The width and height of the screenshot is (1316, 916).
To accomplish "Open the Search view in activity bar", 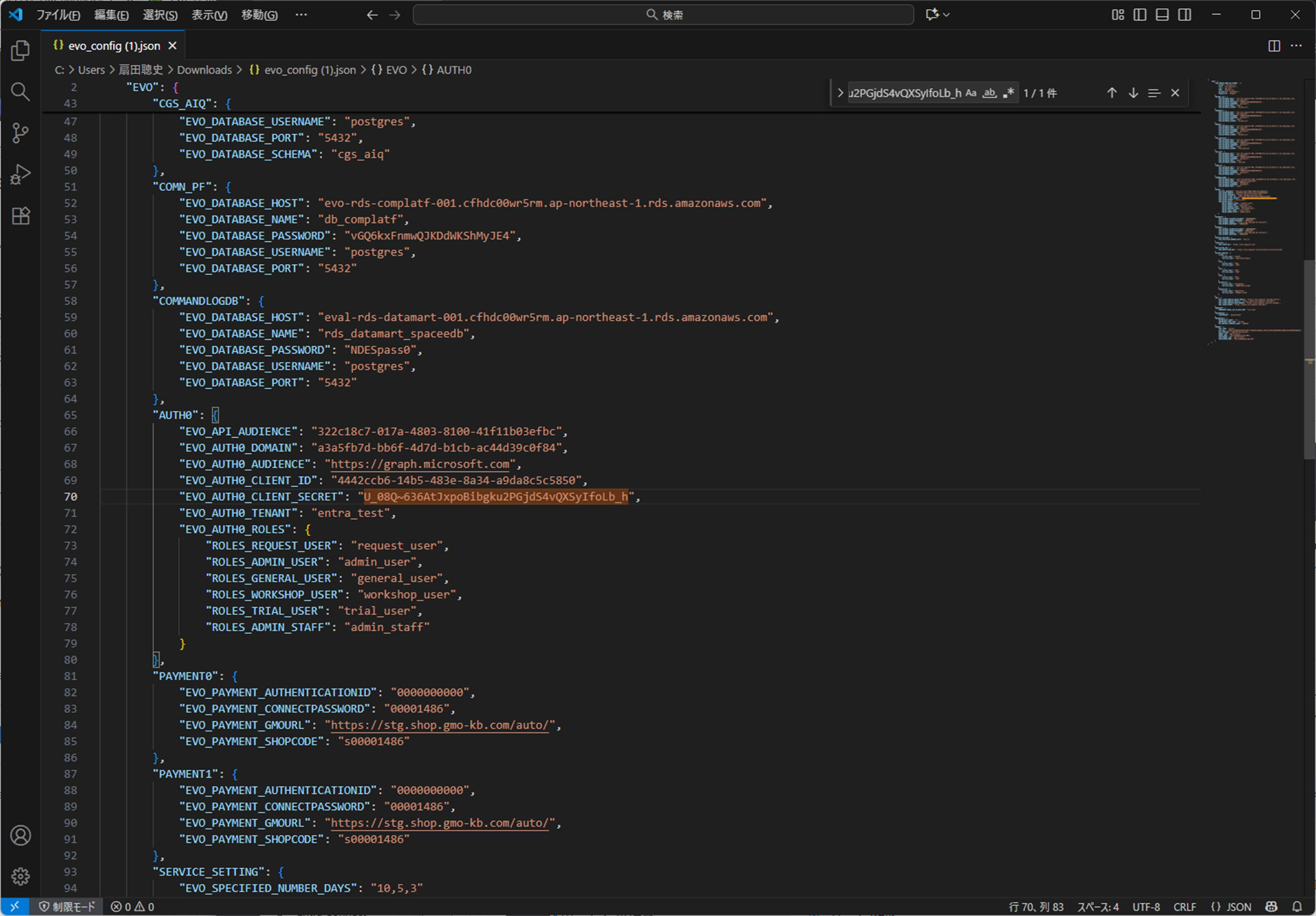I will tap(21, 92).
